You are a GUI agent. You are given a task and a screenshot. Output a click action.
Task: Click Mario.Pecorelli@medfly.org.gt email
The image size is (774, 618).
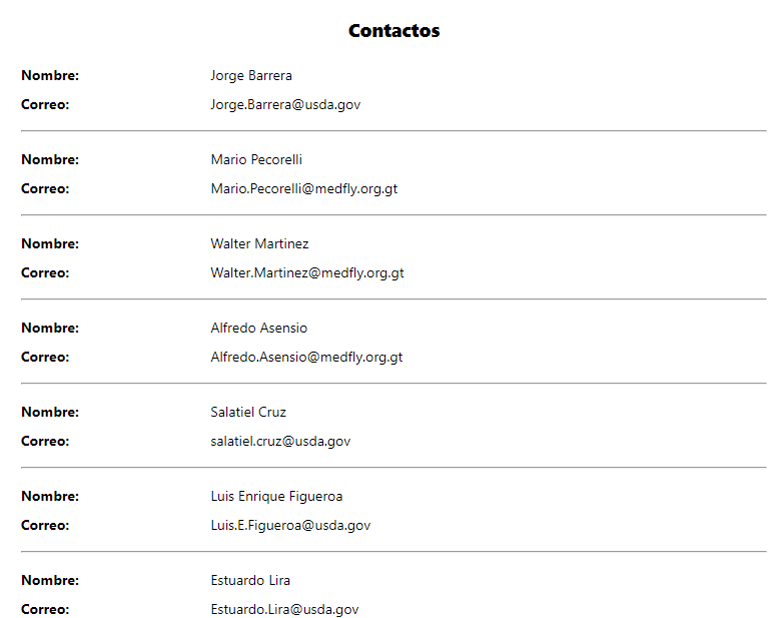coord(304,188)
